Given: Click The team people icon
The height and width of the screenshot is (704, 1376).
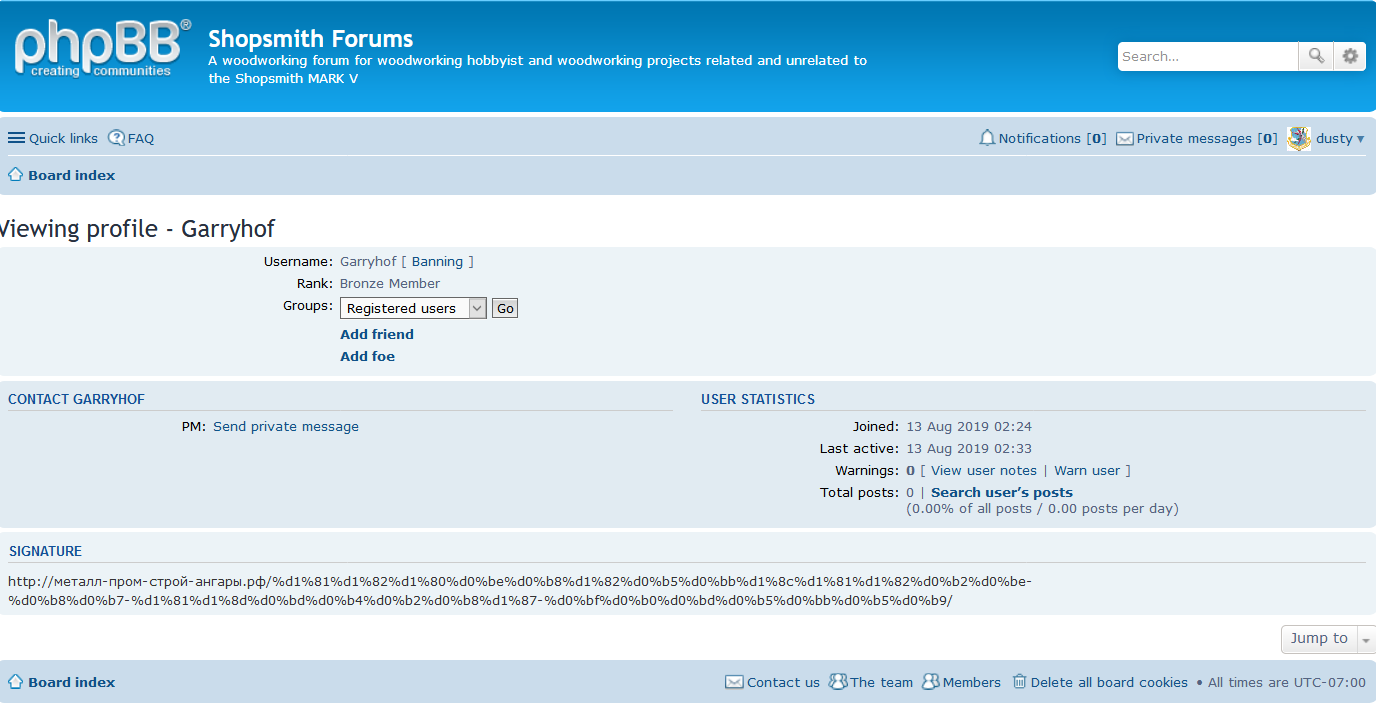Looking at the screenshot, I should pyautogui.click(x=837, y=682).
